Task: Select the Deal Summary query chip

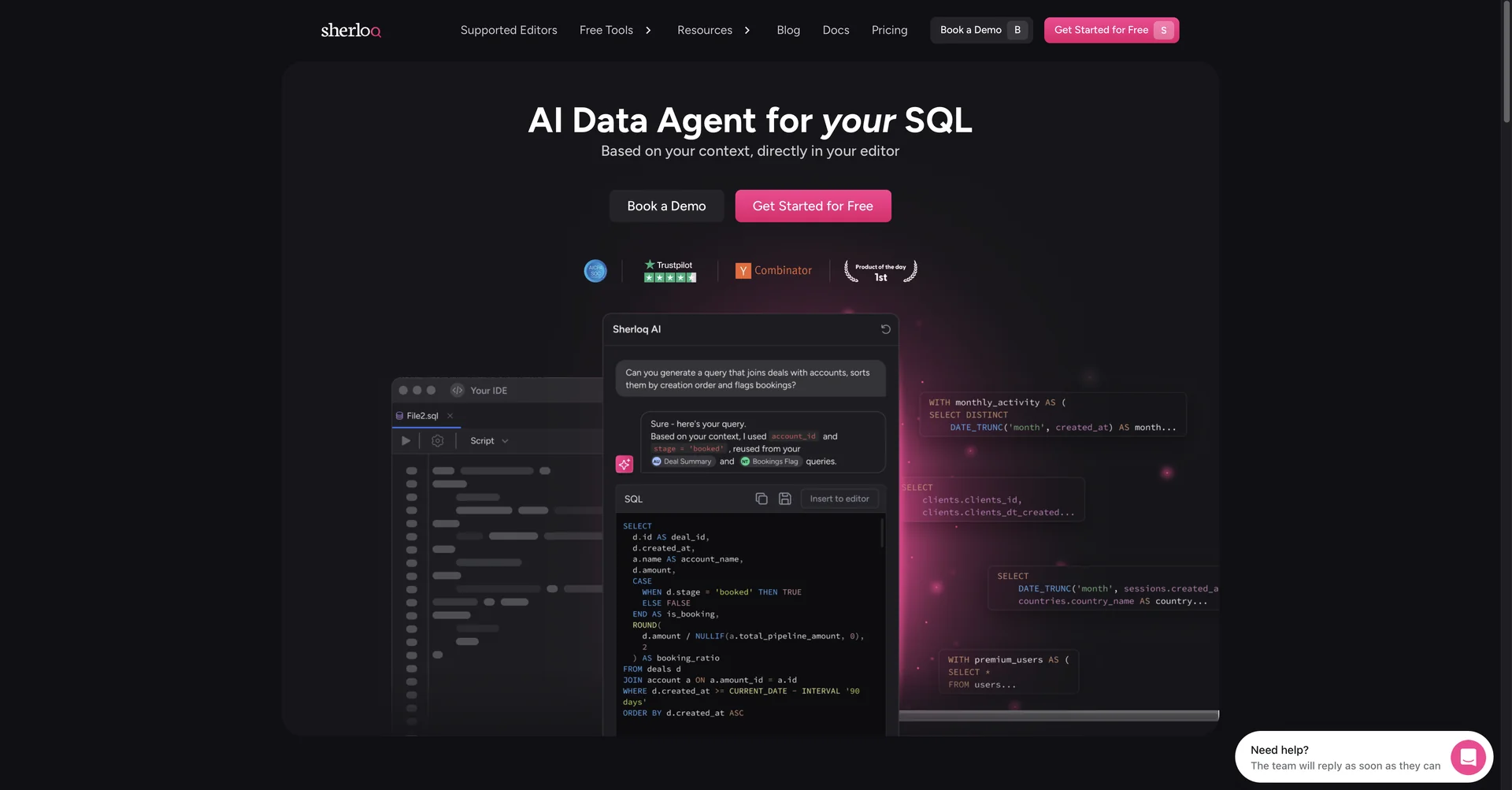Action: tap(682, 462)
